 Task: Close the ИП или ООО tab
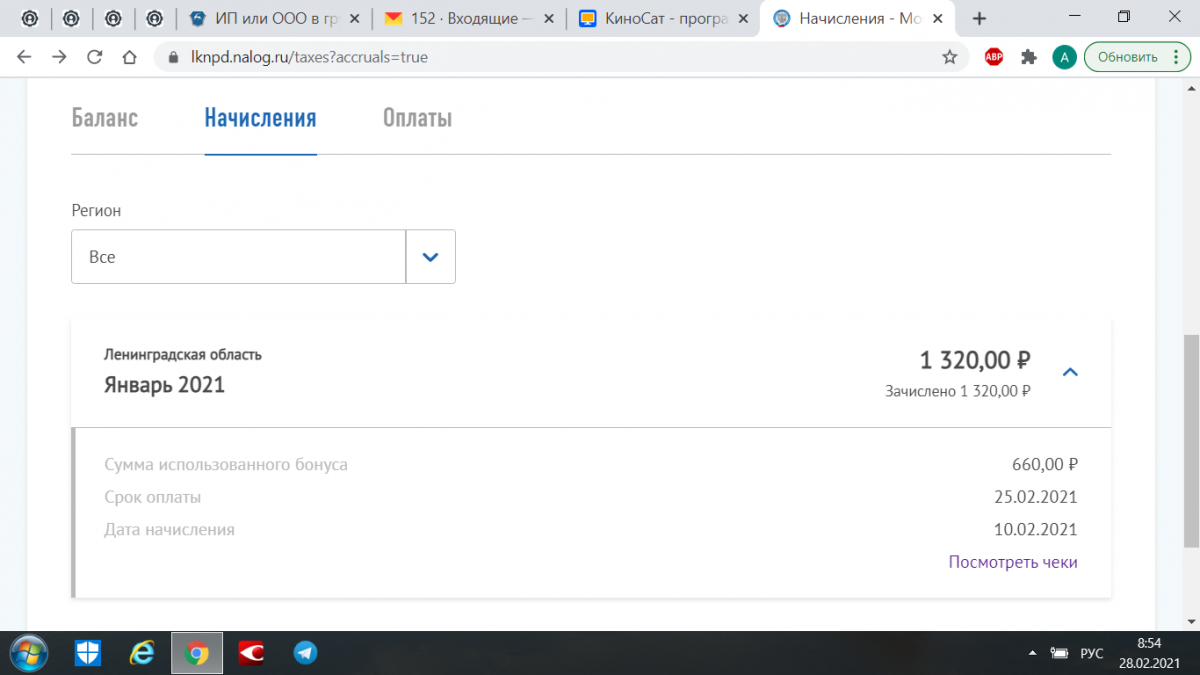(353, 18)
